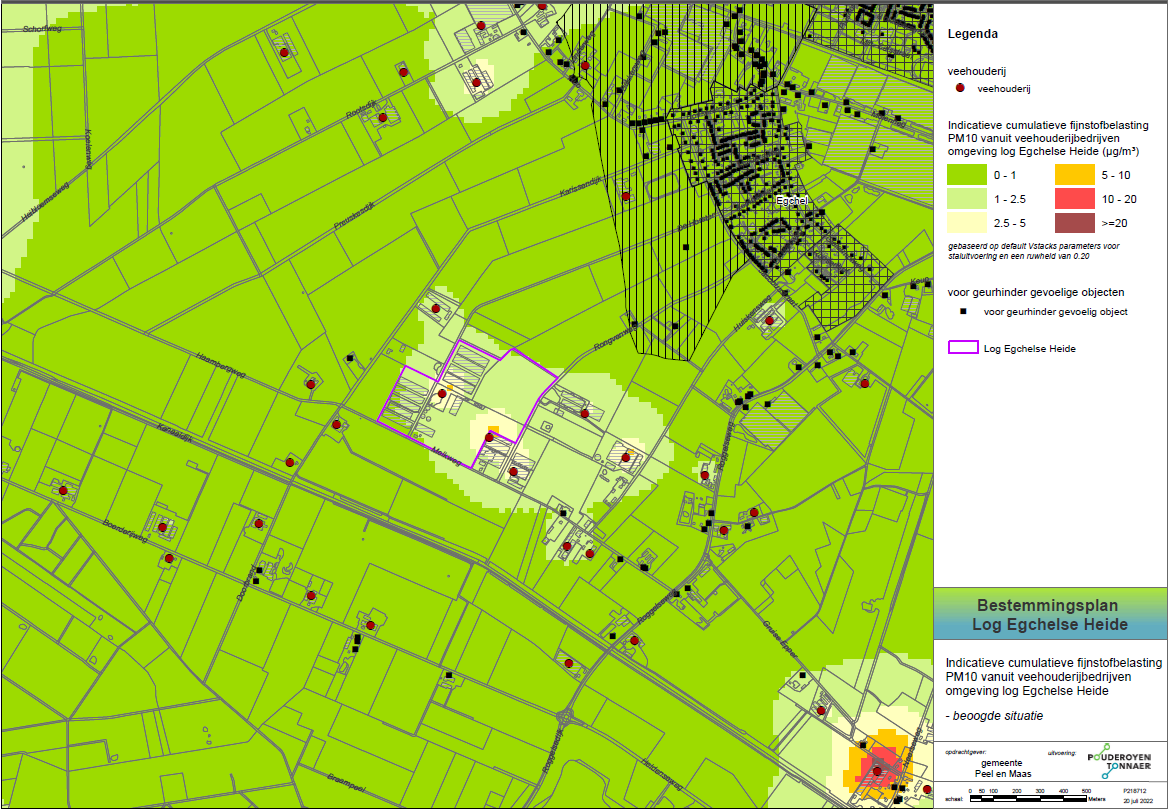Click the roundabout on the bottom road
This screenshot has height=812, width=1171.
(565, 718)
